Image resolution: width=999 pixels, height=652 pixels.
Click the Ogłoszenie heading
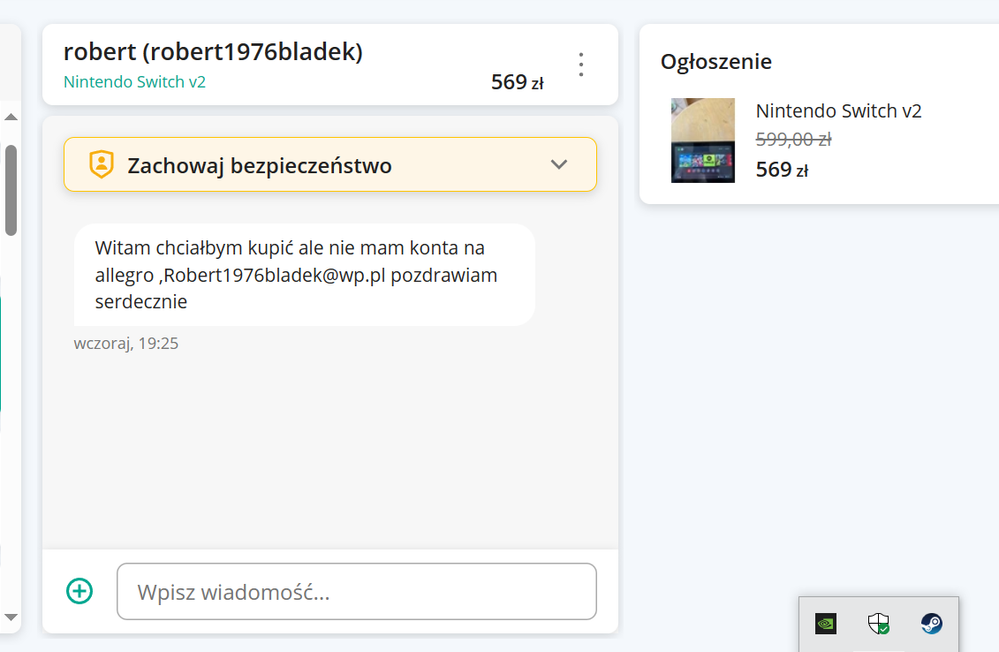716,62
